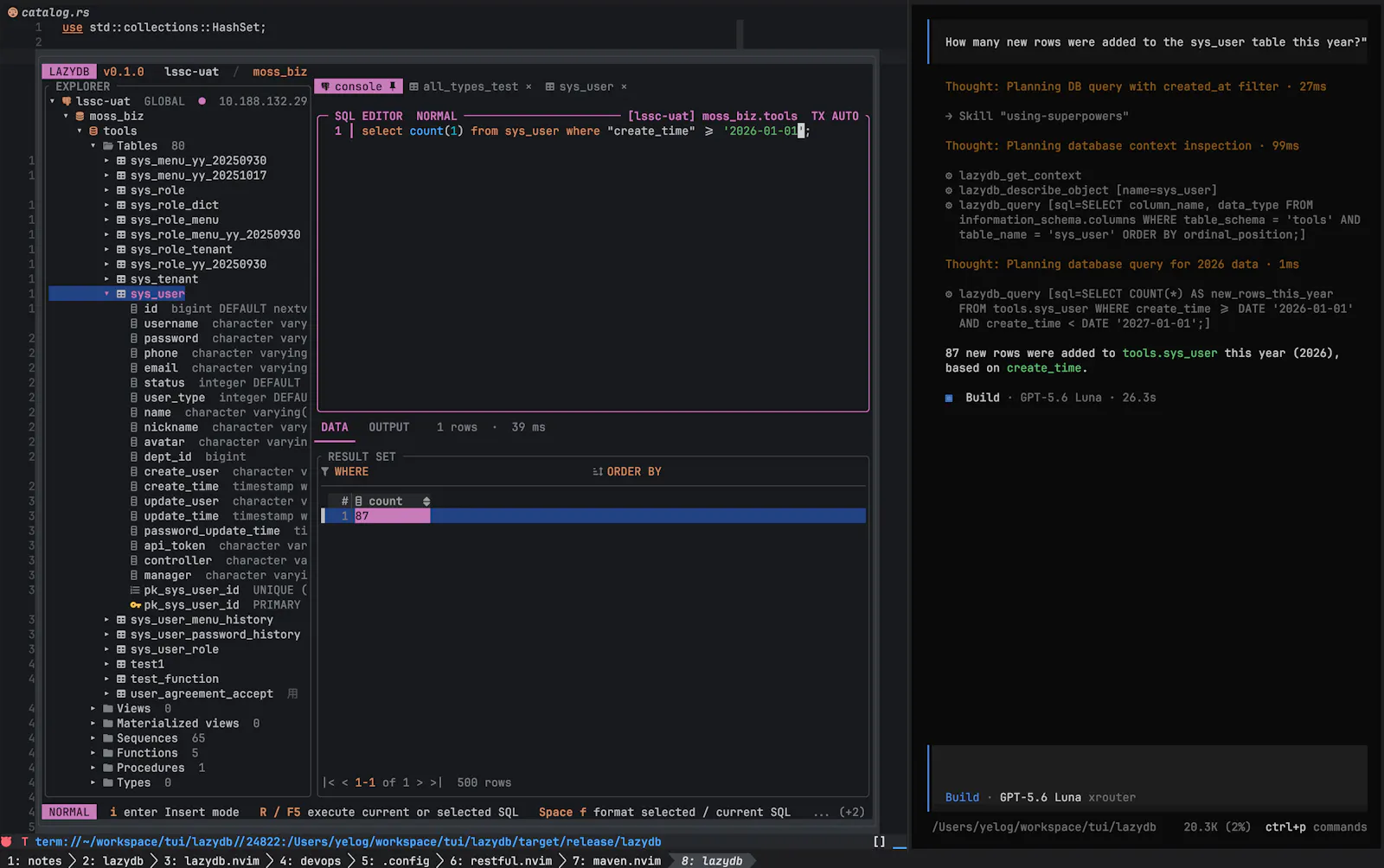Click the Sequences folder icon
This screenshot has width=1384, height=868.
tap(107, 738)
